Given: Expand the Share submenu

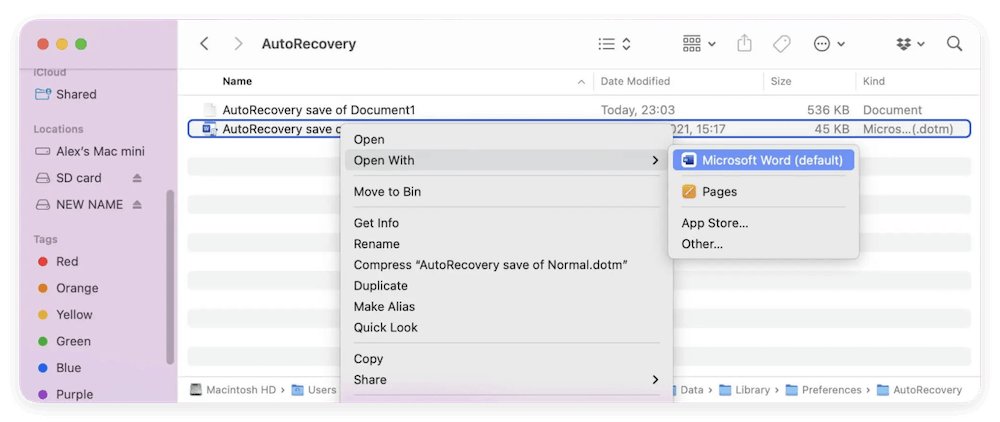Looking at the screenshot, I should pyautogui.click(x=506, y=380).
